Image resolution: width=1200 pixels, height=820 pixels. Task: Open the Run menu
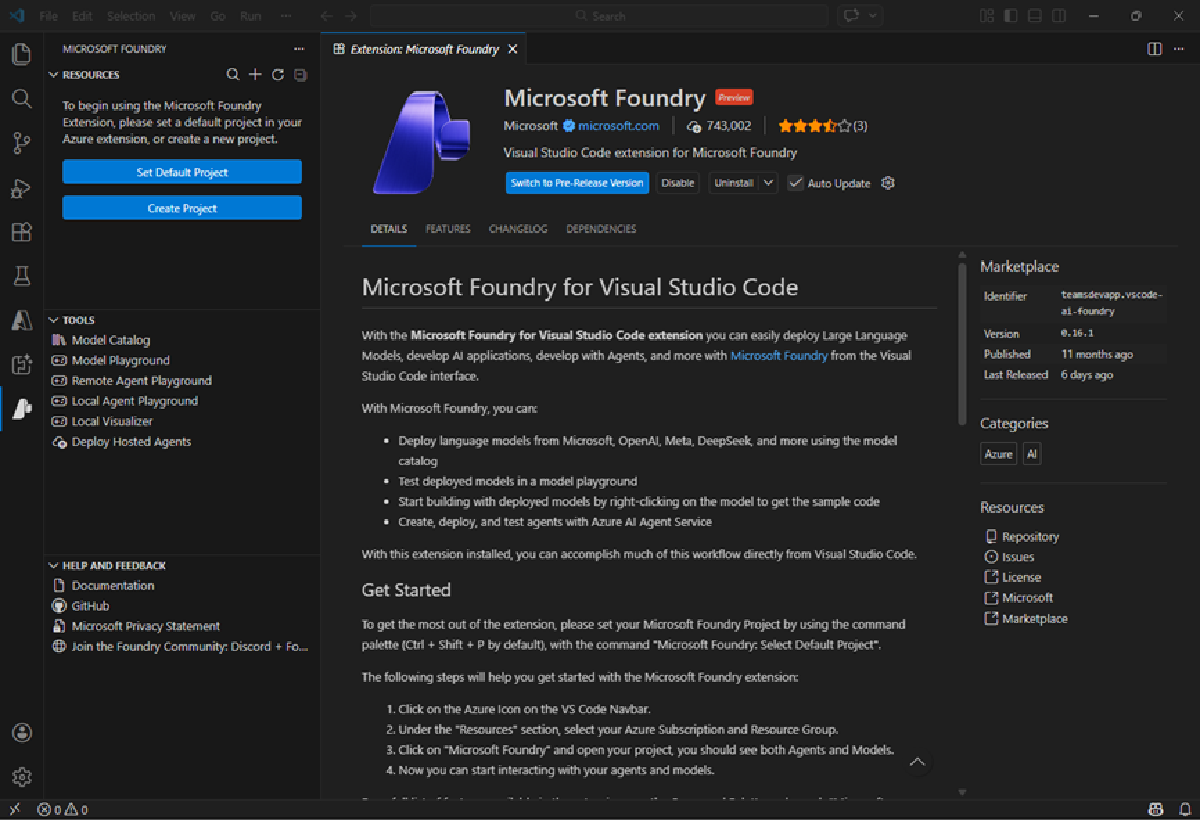250,15
